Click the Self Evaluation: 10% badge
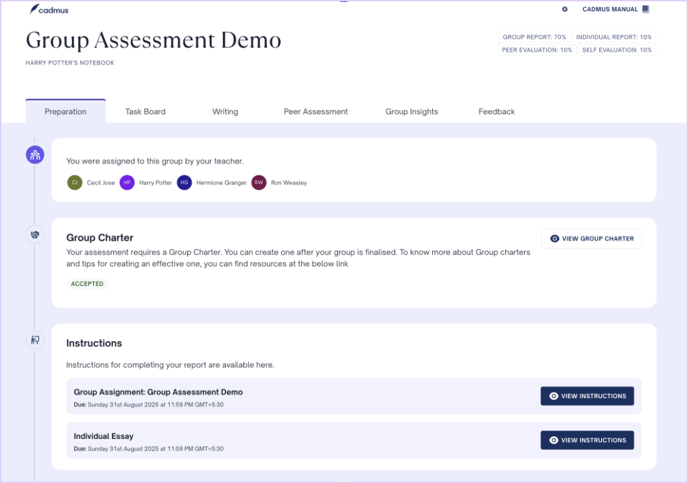 pos(616,50)
